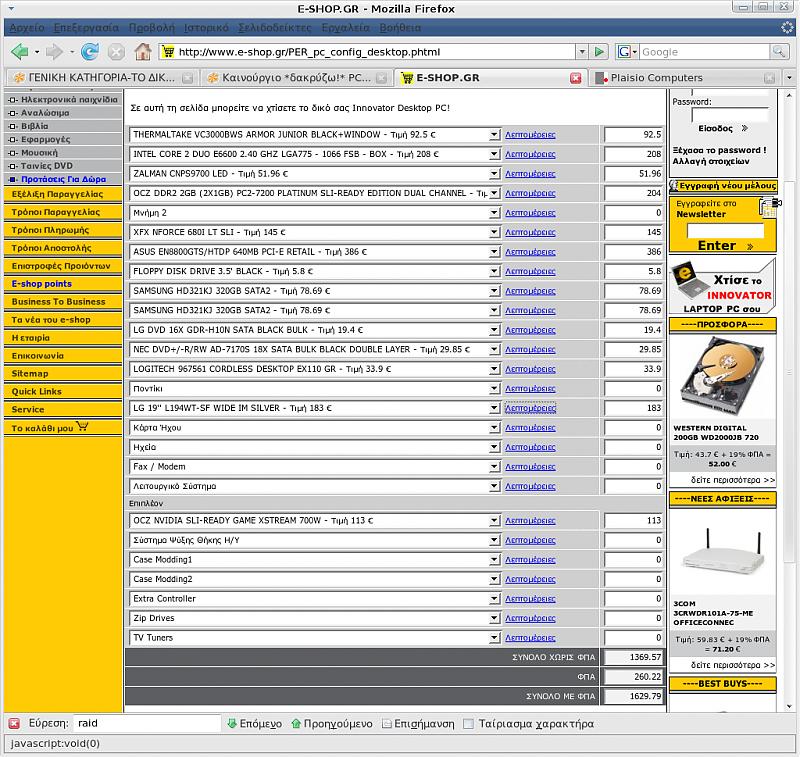800x757 pixels.
Task: Expand the Λειτουργικό Σύστημα dropdown
Action: (493, 486)
